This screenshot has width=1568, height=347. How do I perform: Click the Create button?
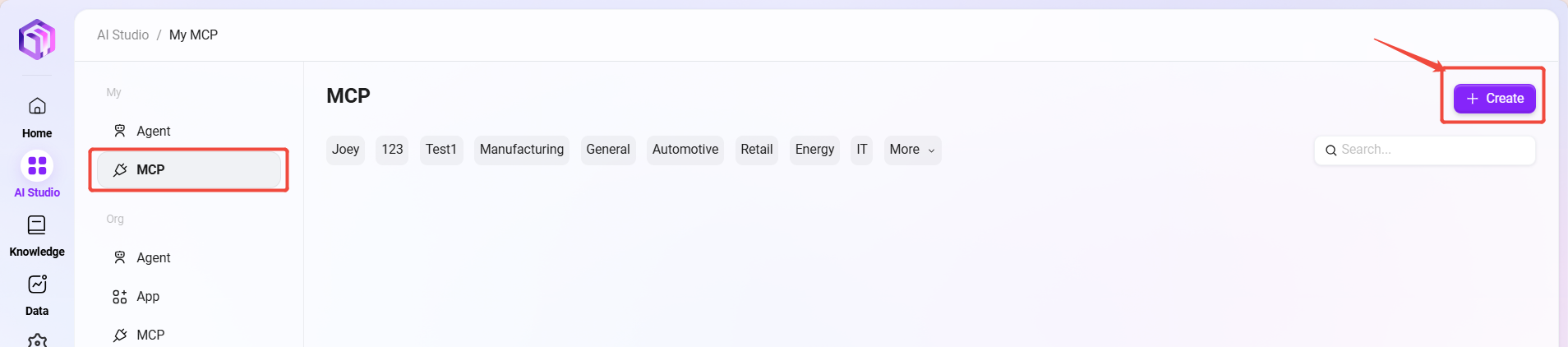click(x=1494, y=99)
